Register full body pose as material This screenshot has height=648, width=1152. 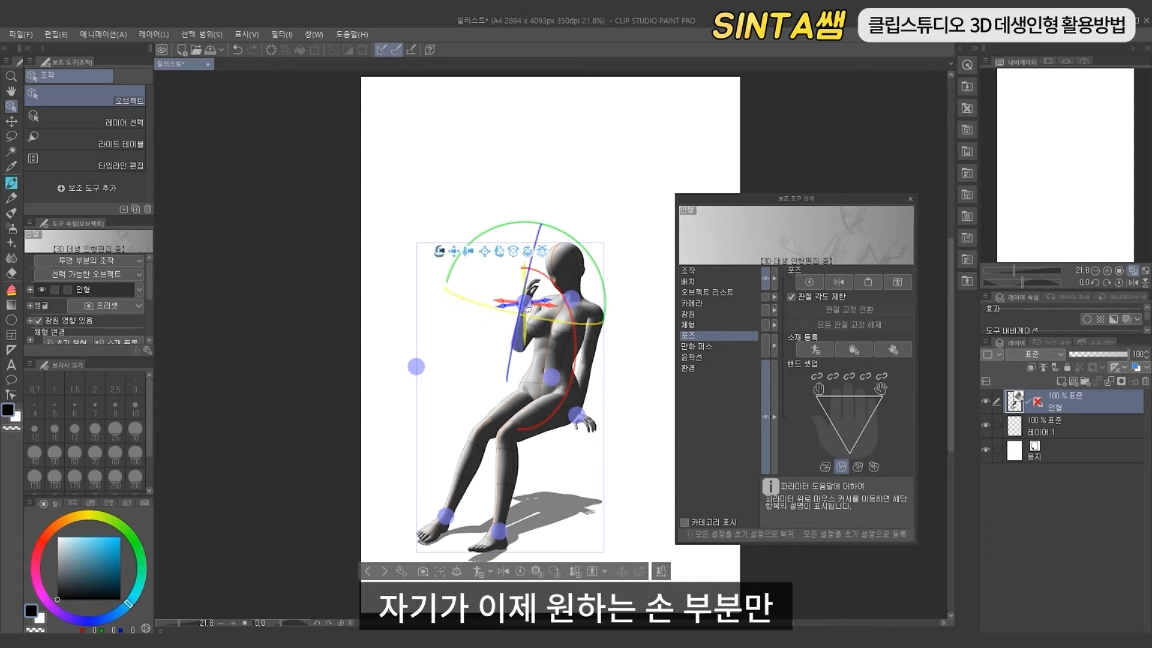[x=816, y=350]
